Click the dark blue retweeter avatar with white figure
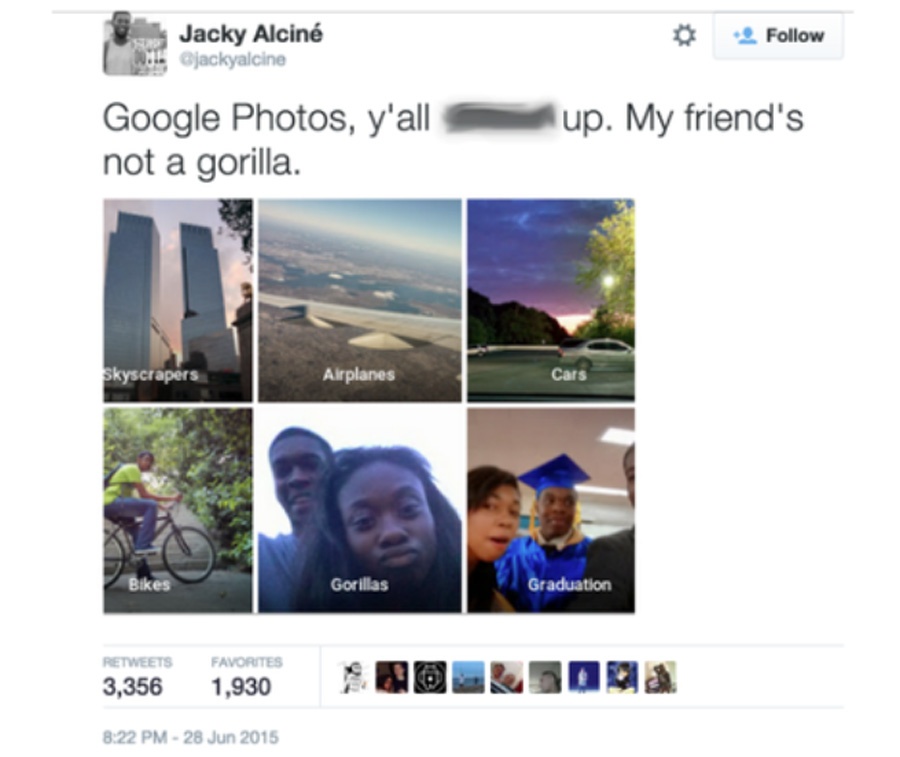The image size is (900, 757). (x=584, y=677)
